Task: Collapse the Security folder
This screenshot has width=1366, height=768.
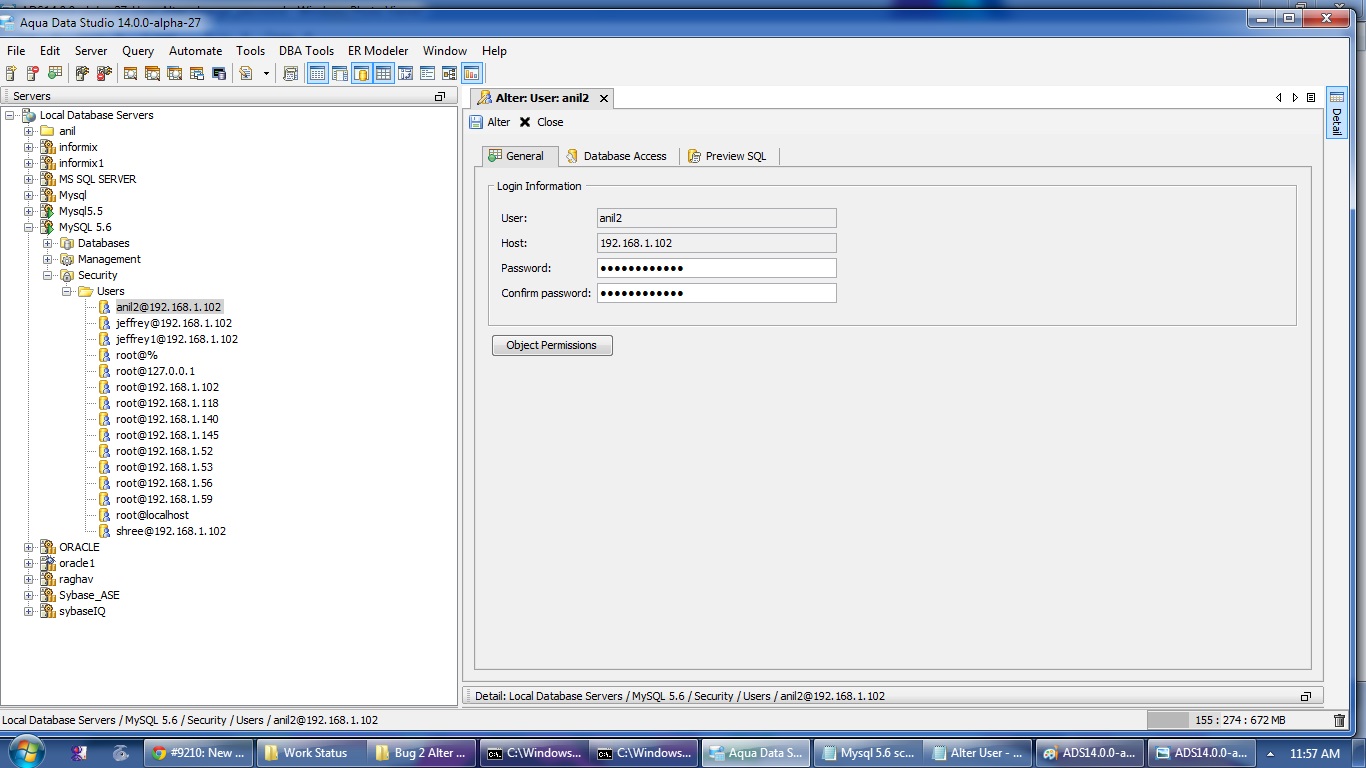Action: (48, 275)
